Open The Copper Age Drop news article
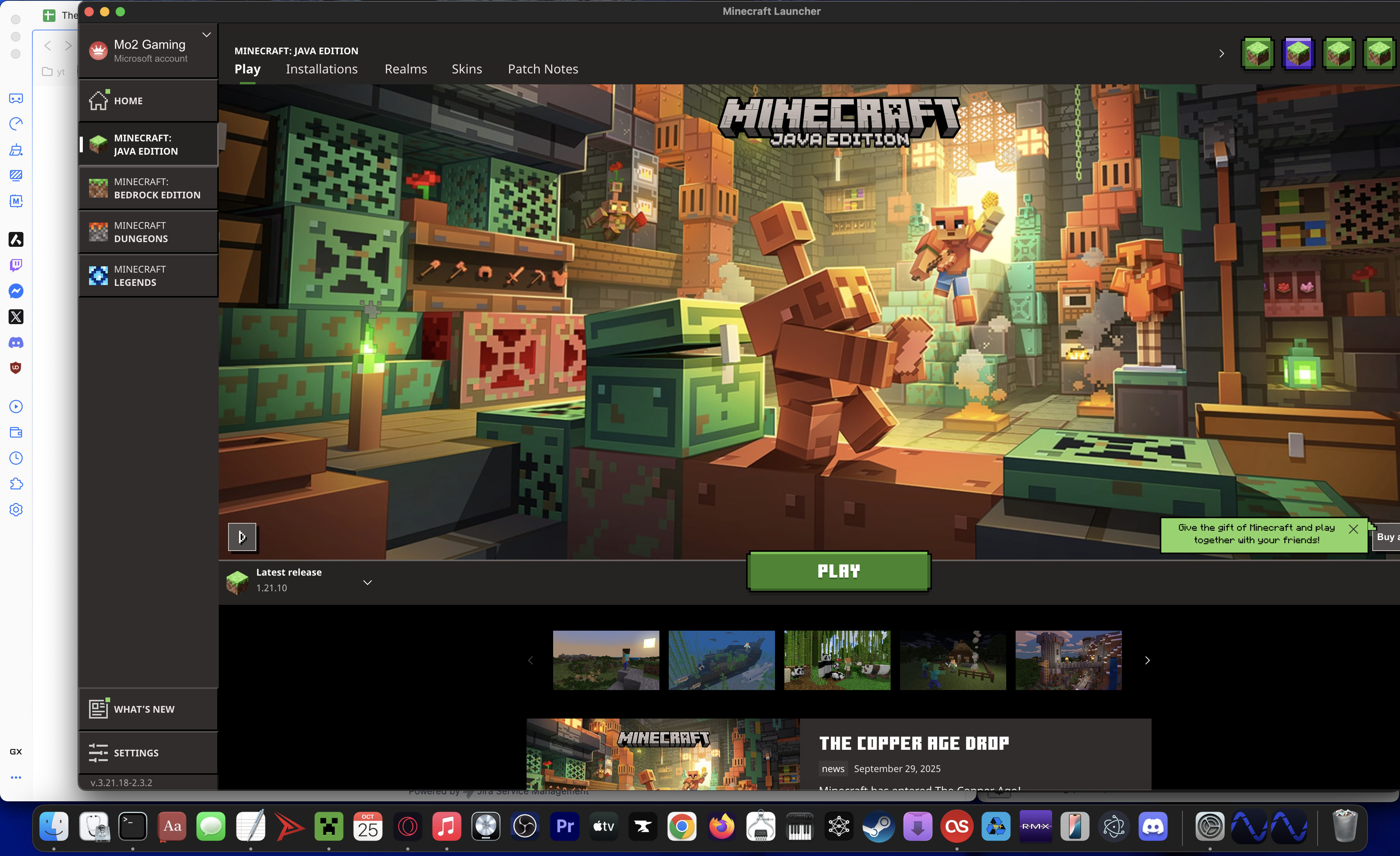 (x=914, y=743)
